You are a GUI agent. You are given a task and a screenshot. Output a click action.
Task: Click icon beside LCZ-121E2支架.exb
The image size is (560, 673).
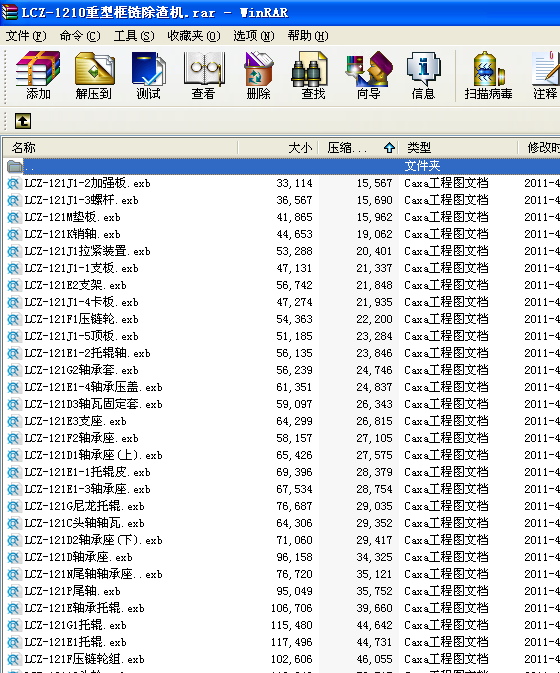pos(14,285)
